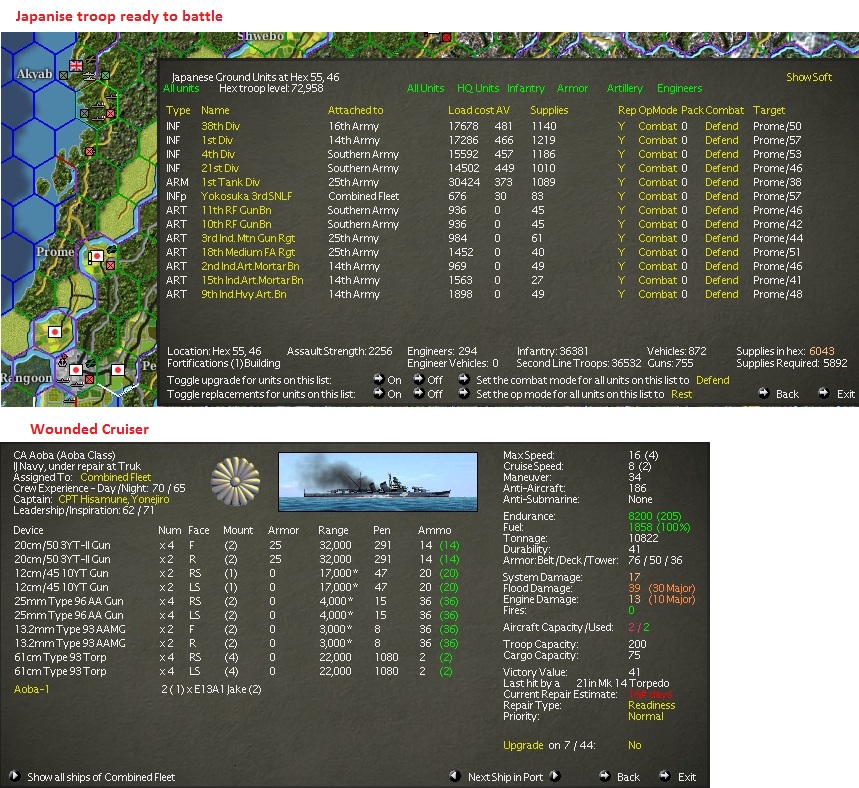The image size is (859, 788).
Task: Toggle the replacement Y flag for 1st Tank Div
Action: (x=621, y=182)
